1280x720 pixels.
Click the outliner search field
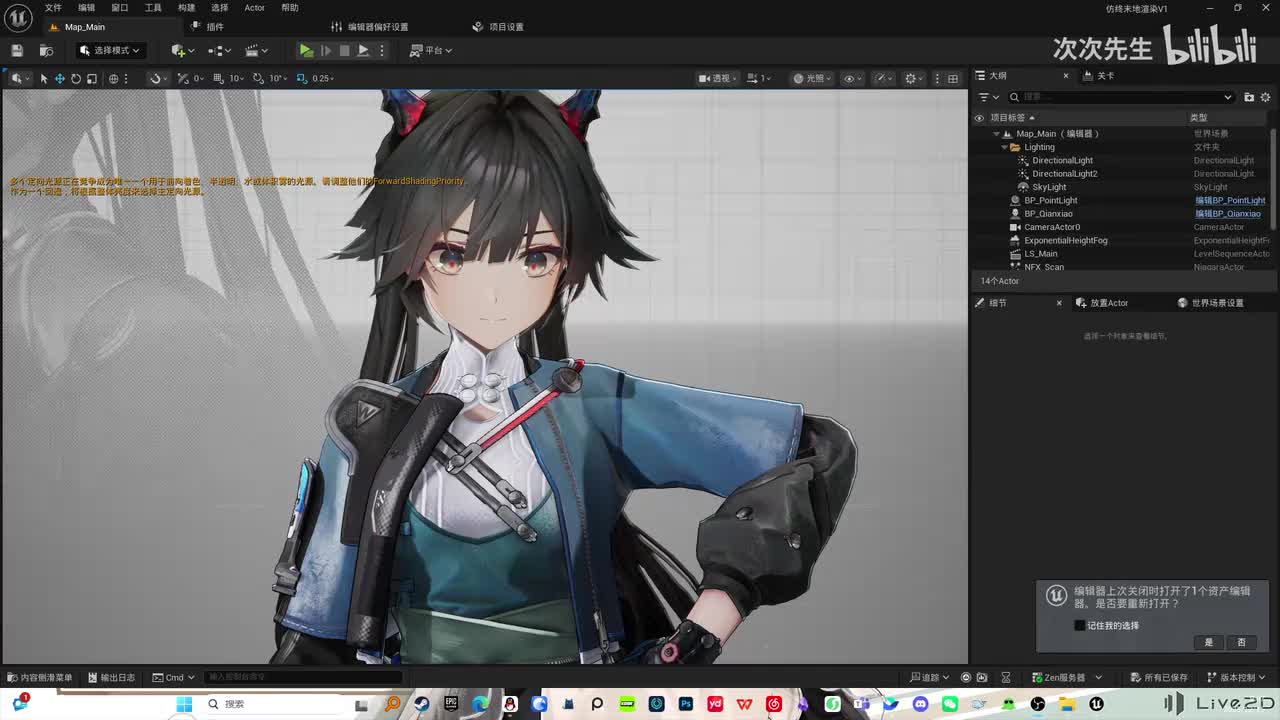(x=1121, y=97)
